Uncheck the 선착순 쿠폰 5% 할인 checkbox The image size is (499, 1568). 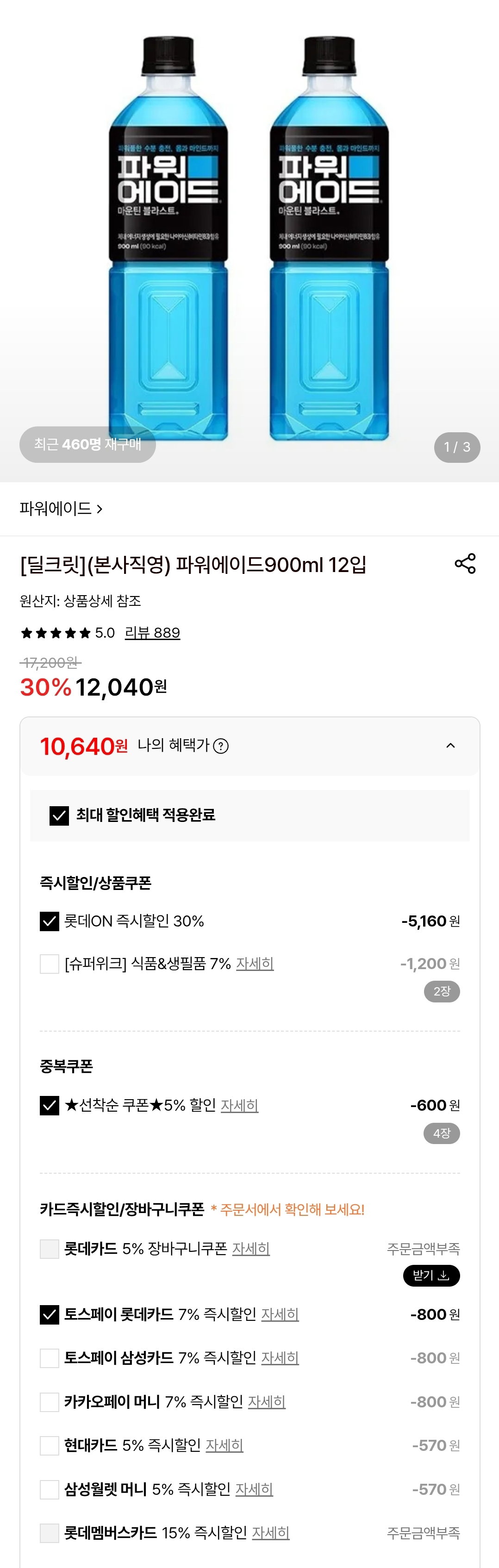49,1105
